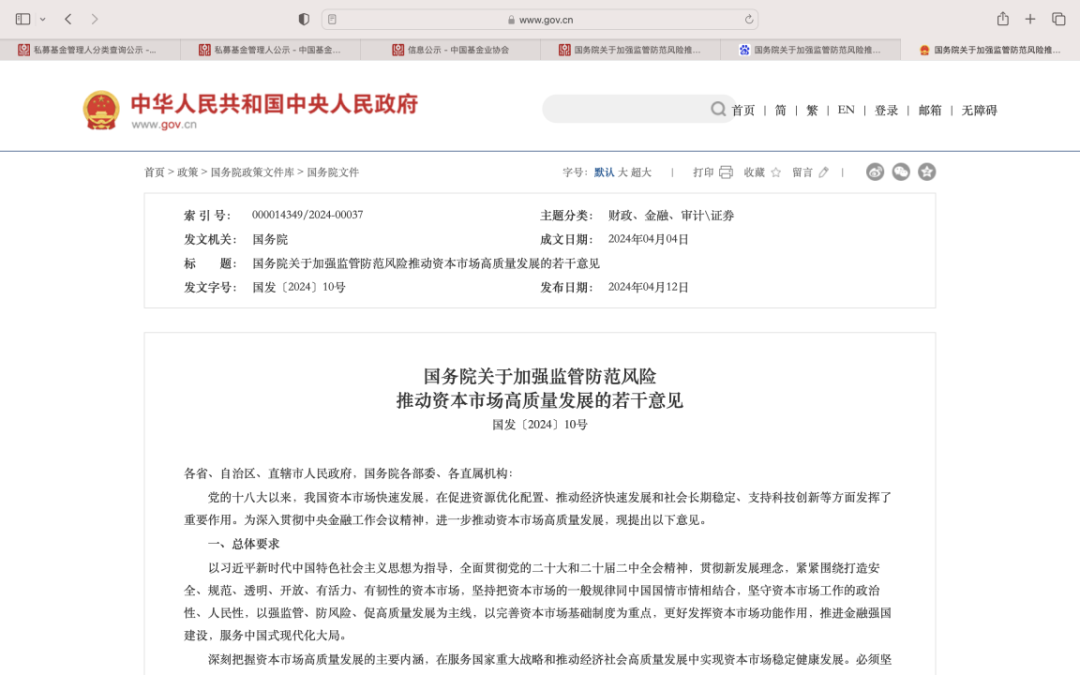Switch to 私募基金管理人公示 - 中国基金 tab
1080x675 pixels.
270,50
